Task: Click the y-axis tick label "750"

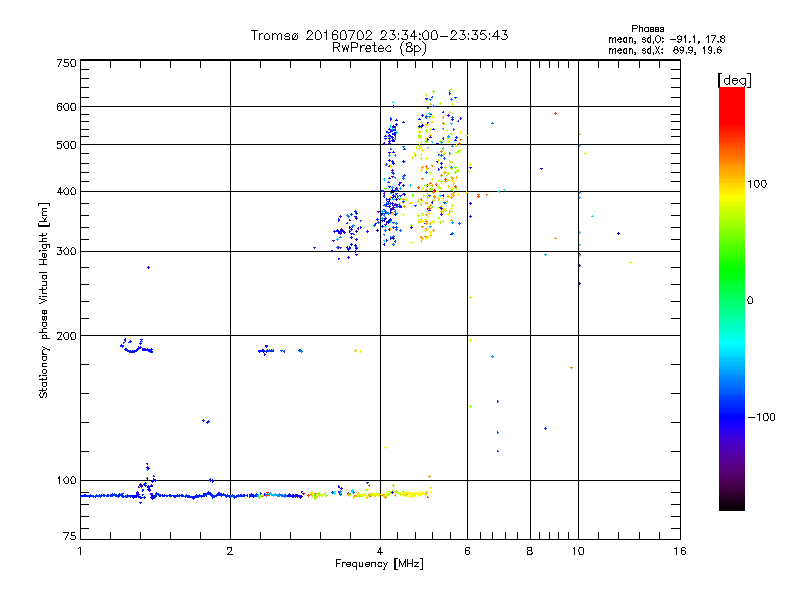Action: [66, 63]
